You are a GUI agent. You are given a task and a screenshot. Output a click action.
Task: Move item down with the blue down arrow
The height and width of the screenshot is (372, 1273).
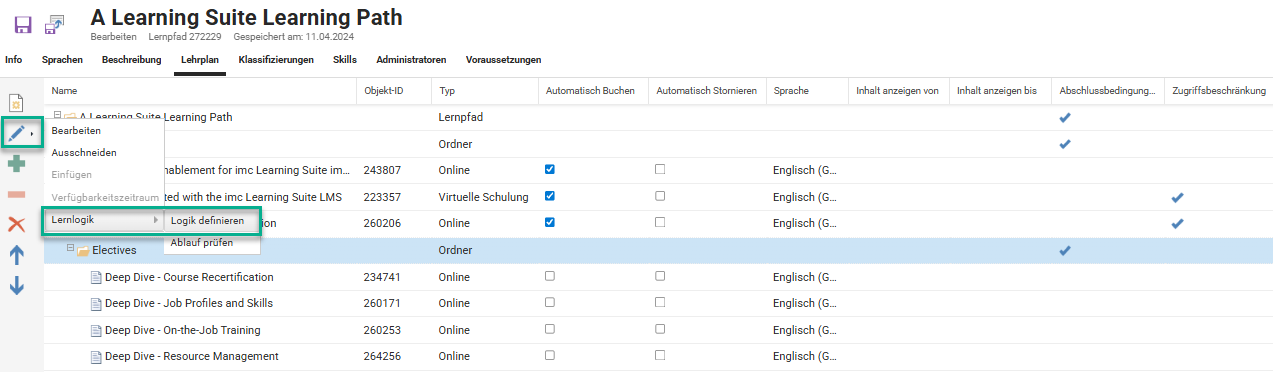click(x=16, y=286)
